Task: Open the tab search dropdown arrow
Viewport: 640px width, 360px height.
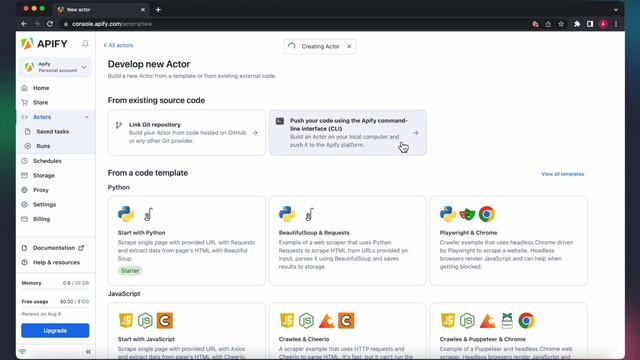Action: click(616, 9)
